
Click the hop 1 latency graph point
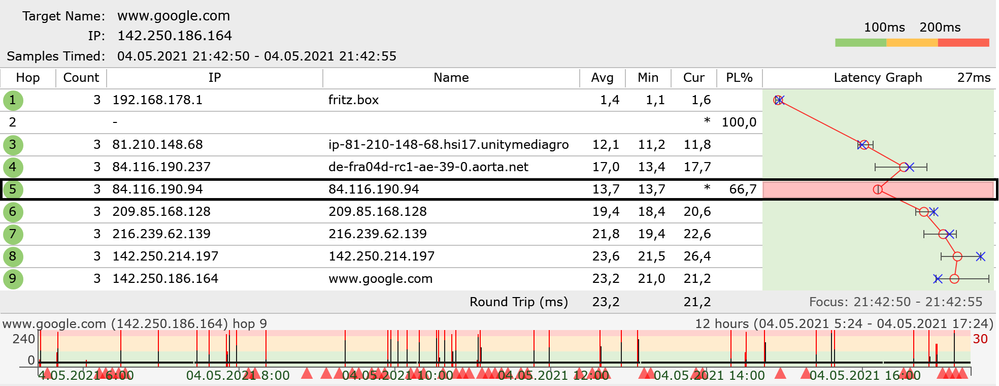[x=778, y=100]
